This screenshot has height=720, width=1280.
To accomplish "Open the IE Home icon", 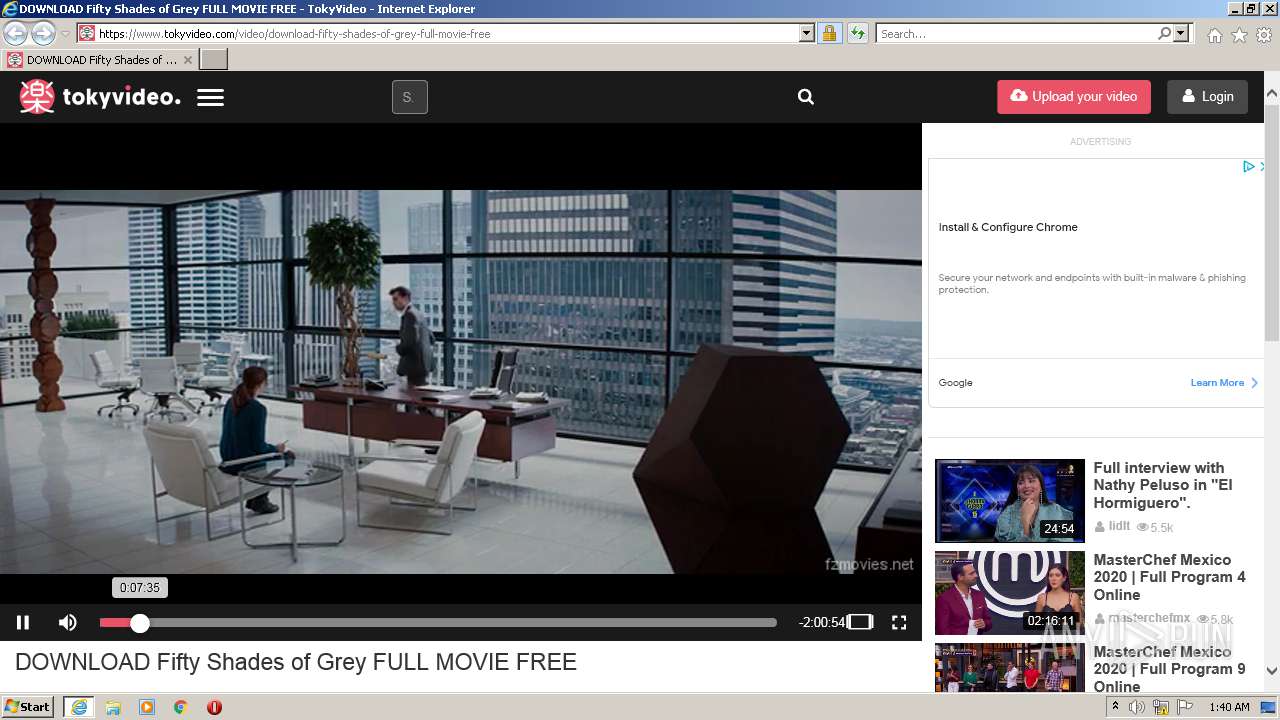I will [1214, 35].
